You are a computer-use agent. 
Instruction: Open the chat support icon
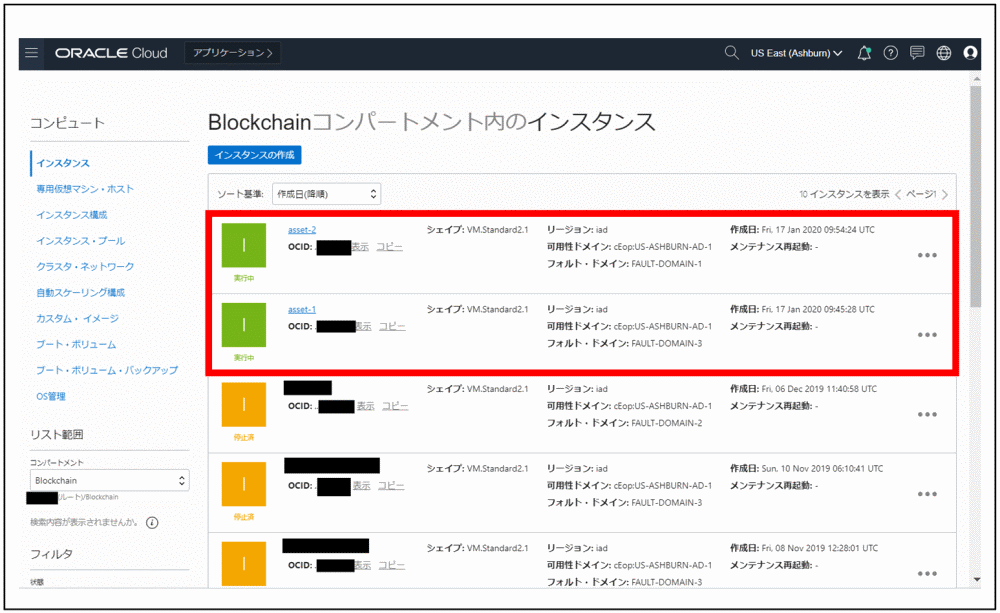pos(917,53)
